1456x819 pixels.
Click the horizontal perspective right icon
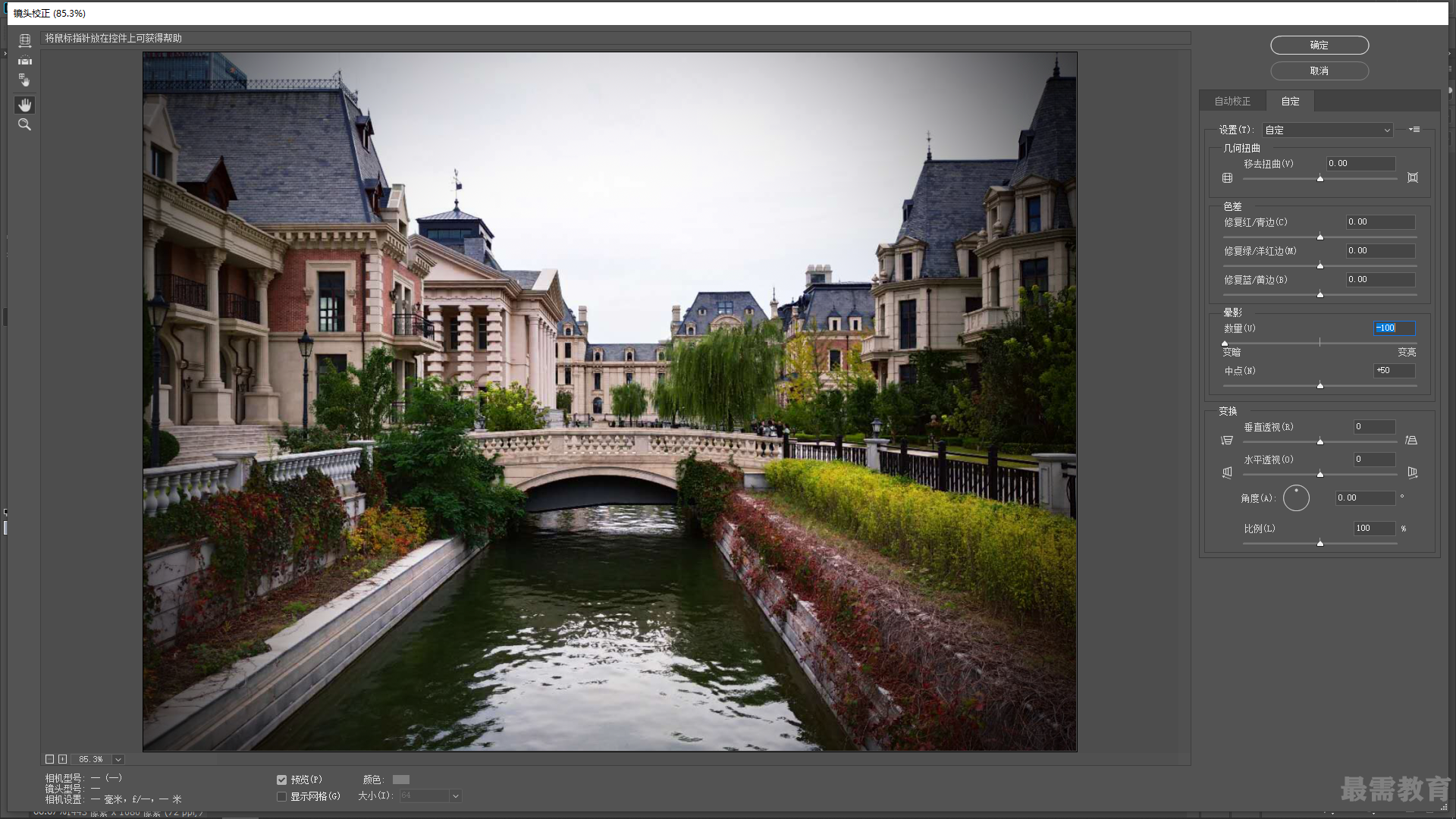(x=1412, y=472)
